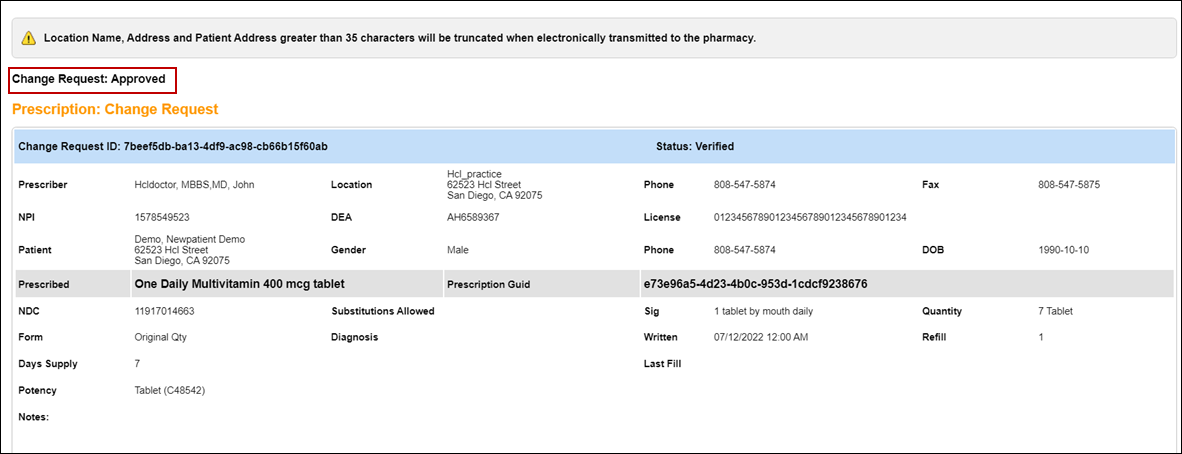Click the prescriber fax number 808-547-5875

click(x=1069, y=185)
